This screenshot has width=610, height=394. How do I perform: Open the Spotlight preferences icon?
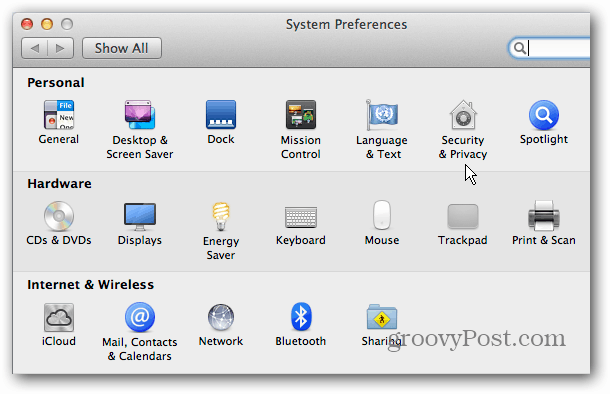544,115
